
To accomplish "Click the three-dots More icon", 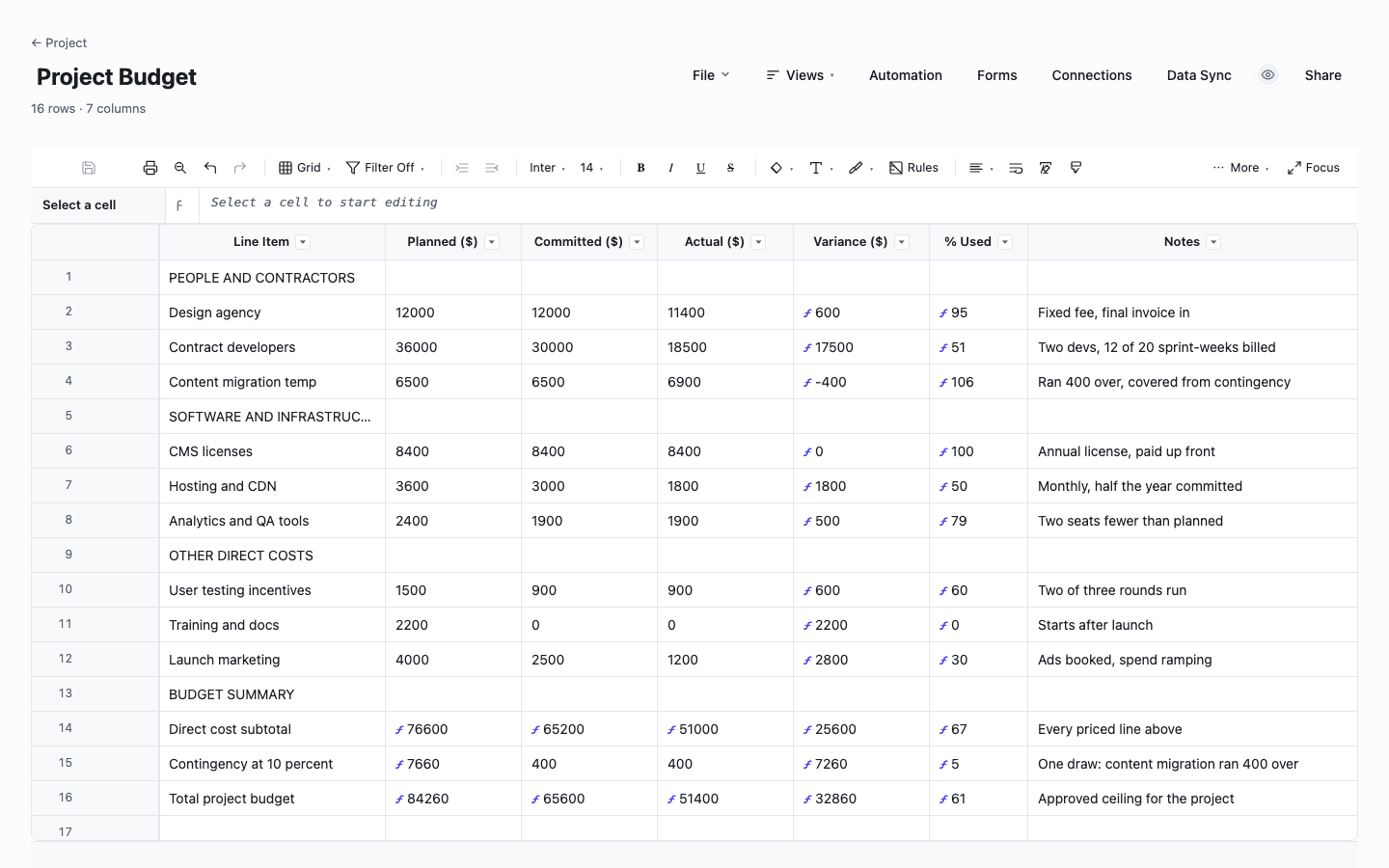I will click(1218, 168).
